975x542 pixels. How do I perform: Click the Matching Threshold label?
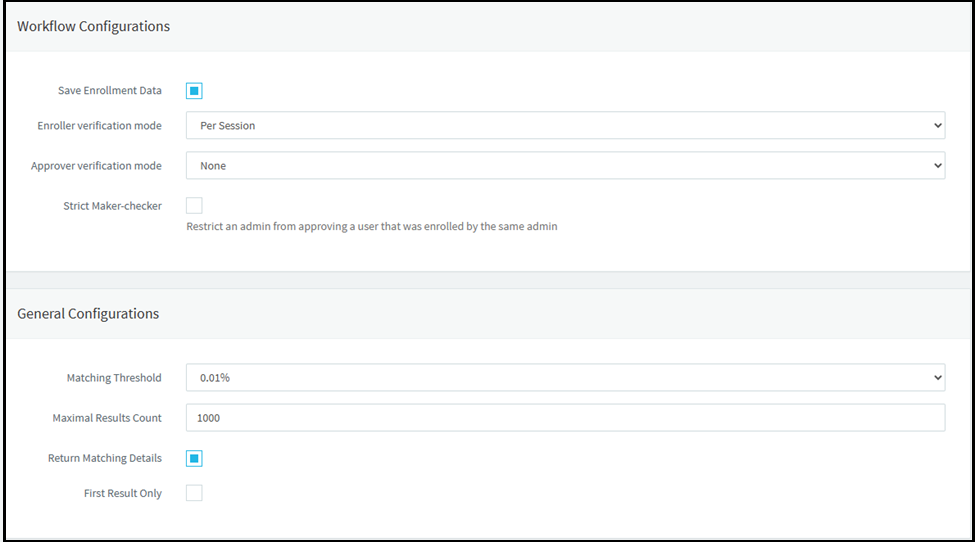click(x=113, y=378)
